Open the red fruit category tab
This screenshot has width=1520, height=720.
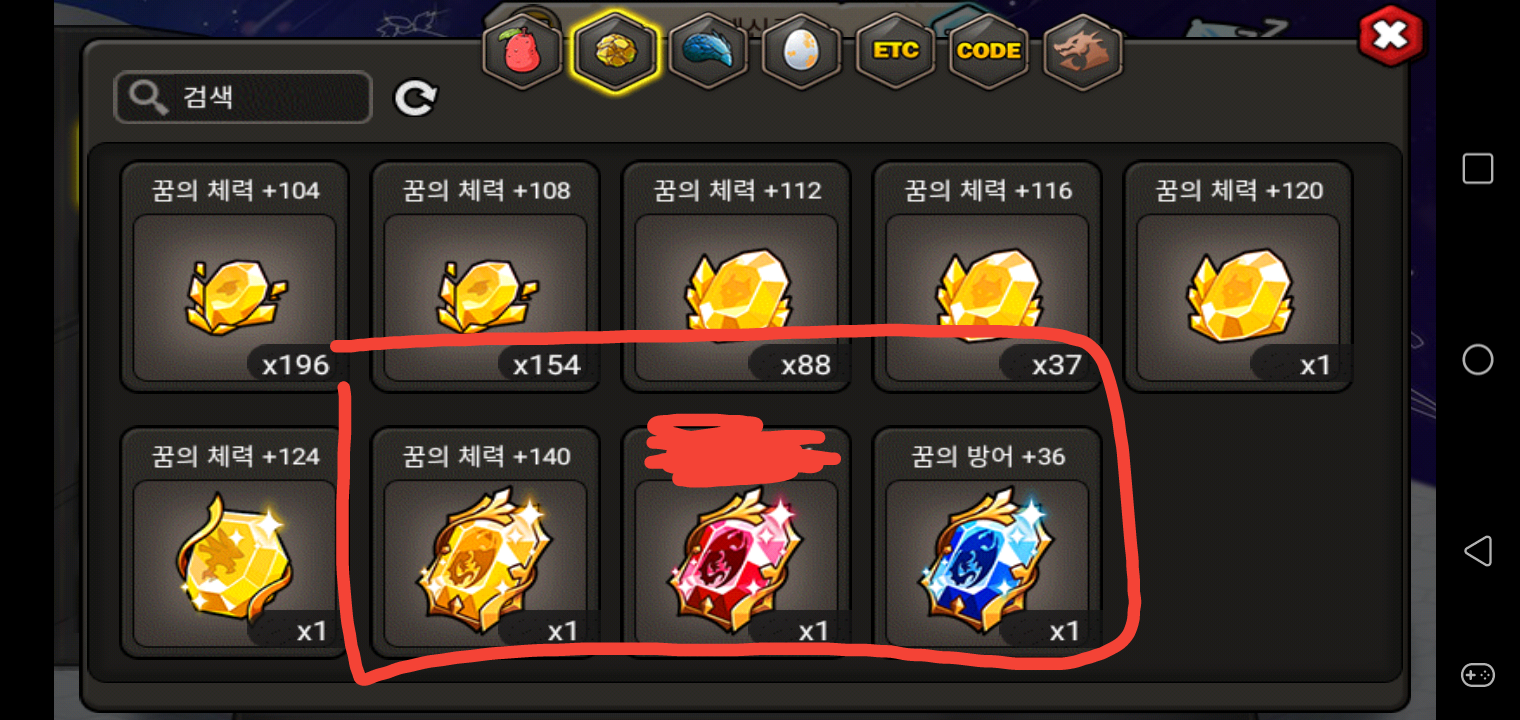[x=521, y=51]
